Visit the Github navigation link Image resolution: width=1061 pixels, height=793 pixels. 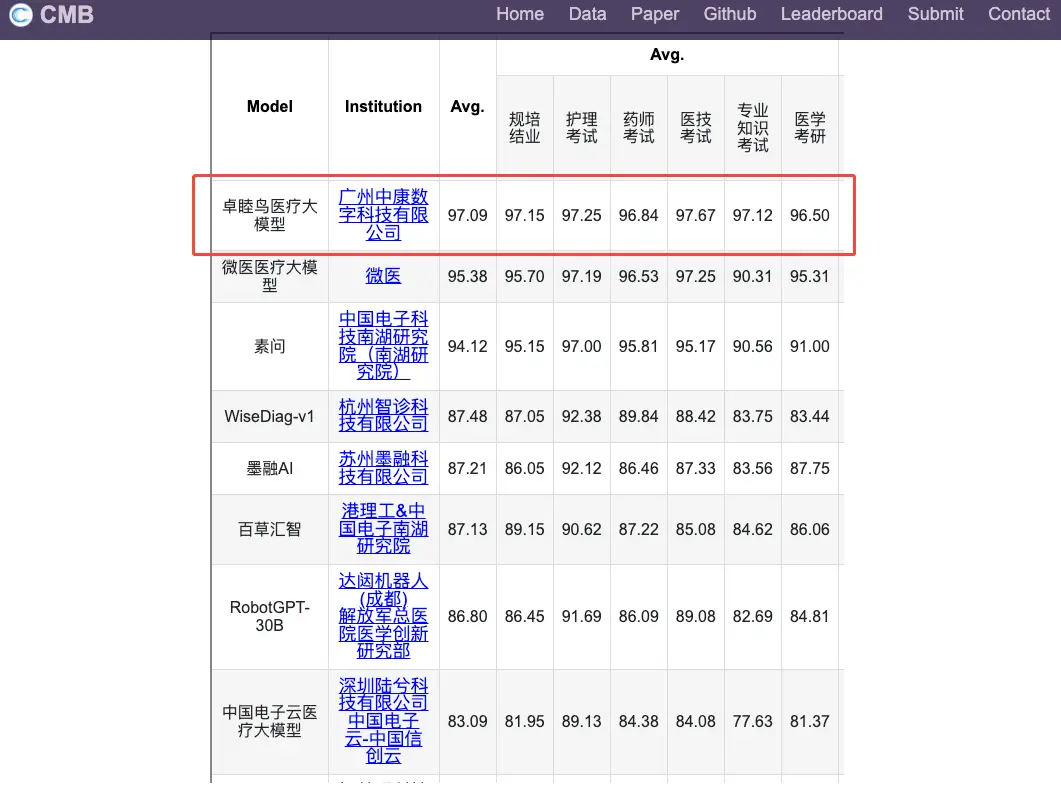[730, 14]
